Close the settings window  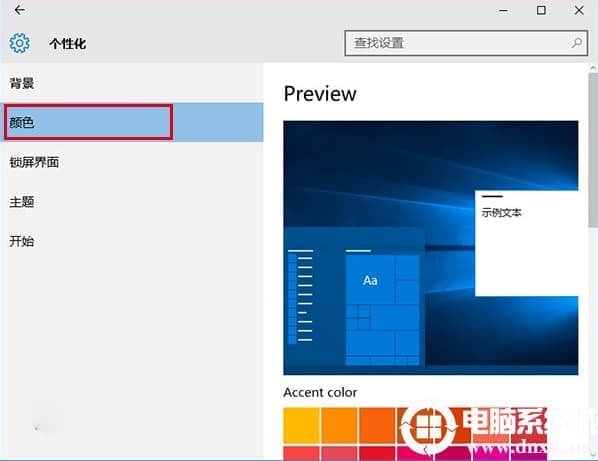click(x=579, y=10)
